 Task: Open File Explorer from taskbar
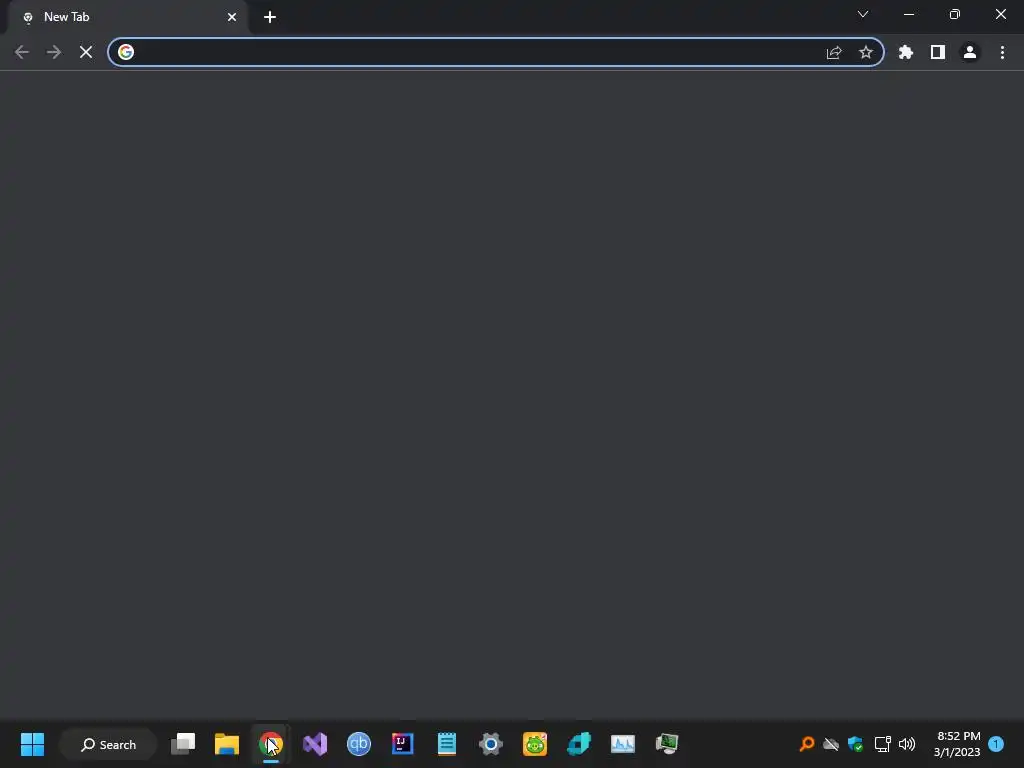pos(227,744)
